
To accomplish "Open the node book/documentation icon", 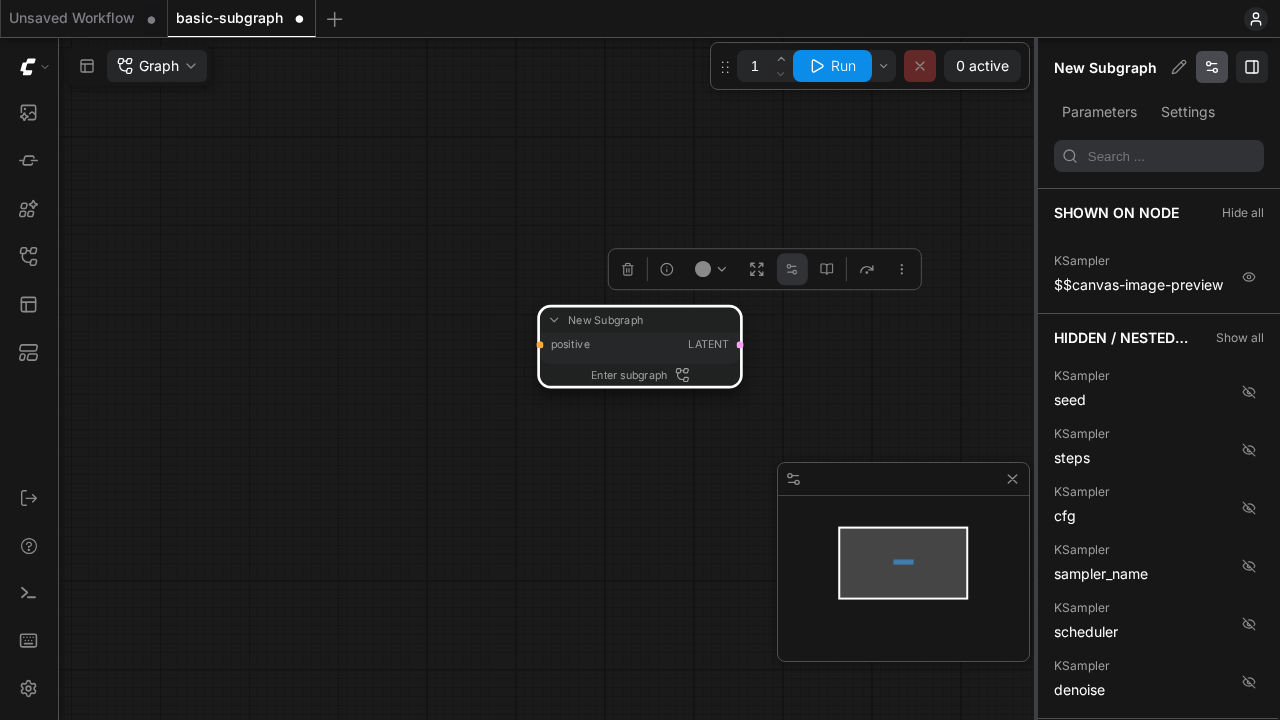I will click(x=827, y=269).
